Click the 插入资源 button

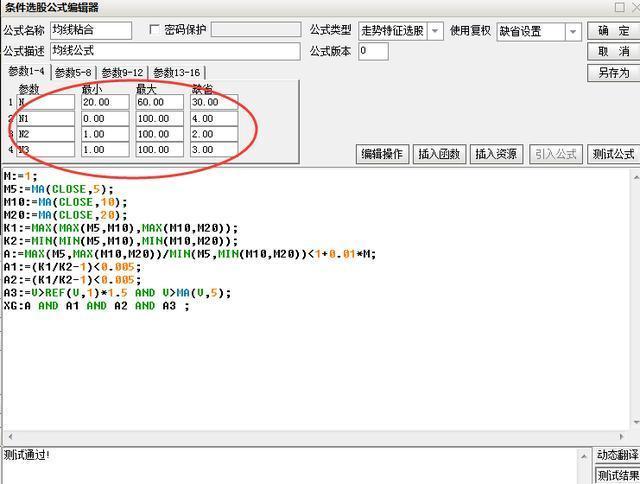pyautogui.click(x=496, y=154)
